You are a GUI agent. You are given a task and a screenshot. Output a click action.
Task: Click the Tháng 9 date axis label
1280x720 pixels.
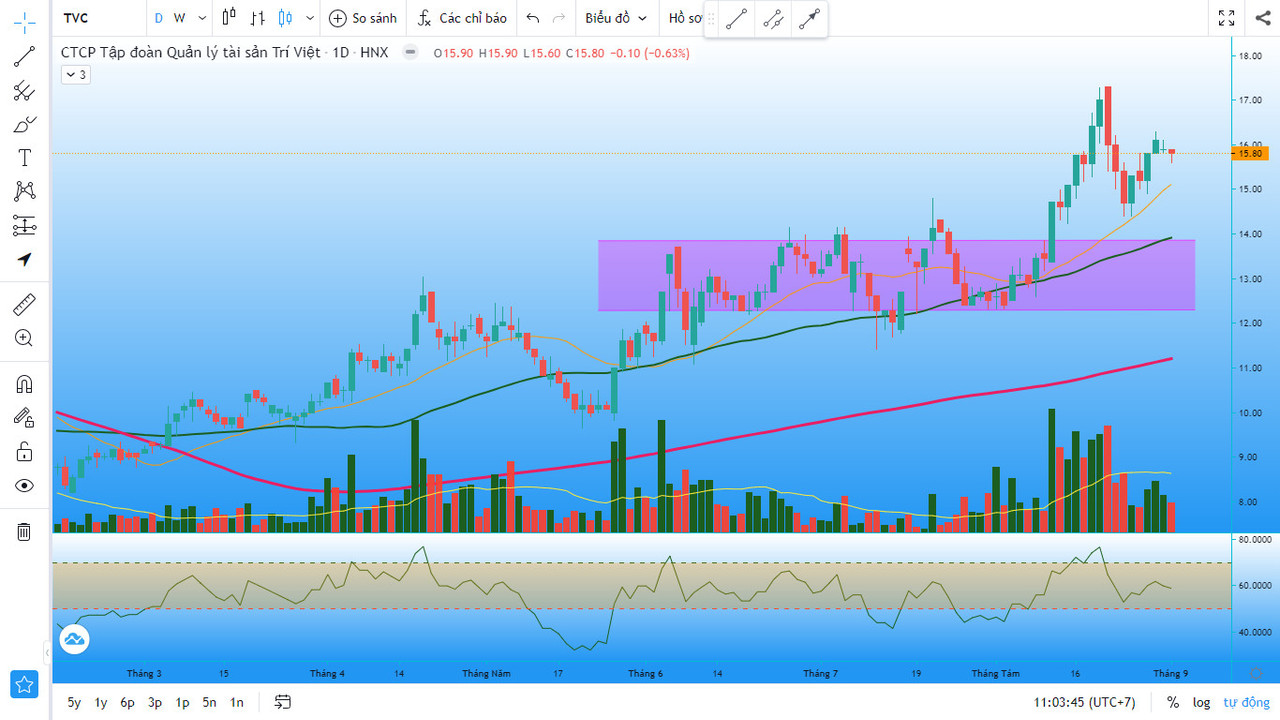[1170, 673]
